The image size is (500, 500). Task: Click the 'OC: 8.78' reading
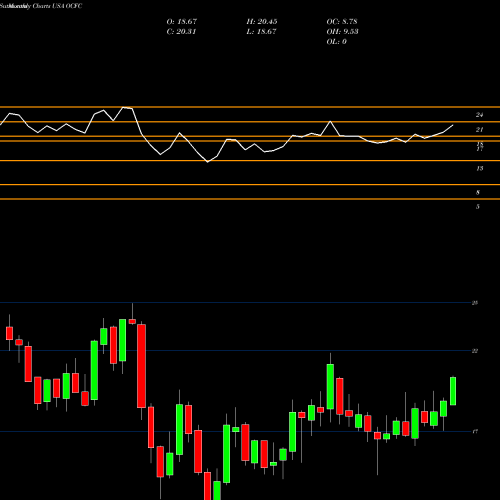342,22
